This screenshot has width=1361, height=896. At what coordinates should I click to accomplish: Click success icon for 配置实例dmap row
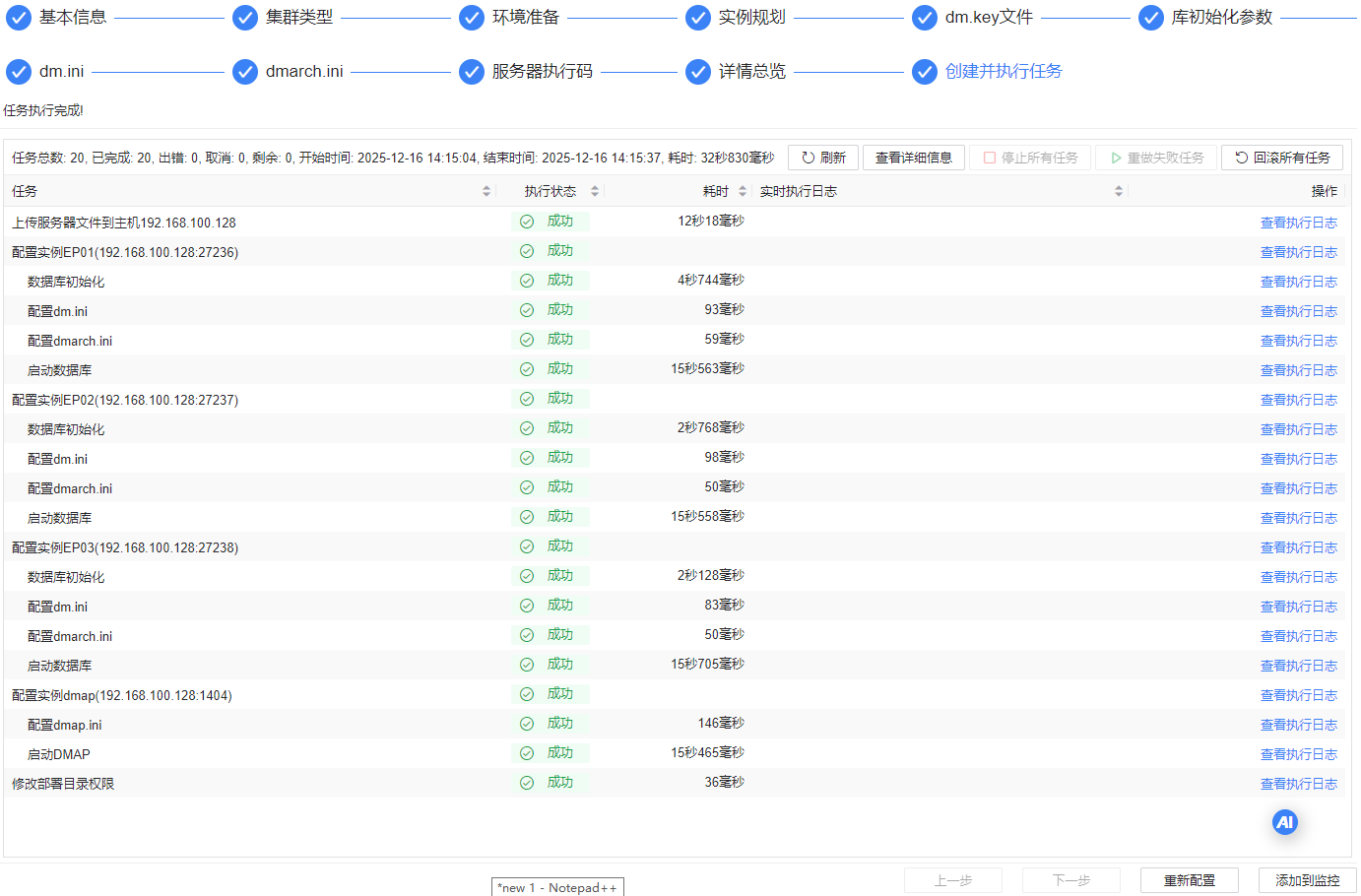pyautogui.click(x=527, y=694)
